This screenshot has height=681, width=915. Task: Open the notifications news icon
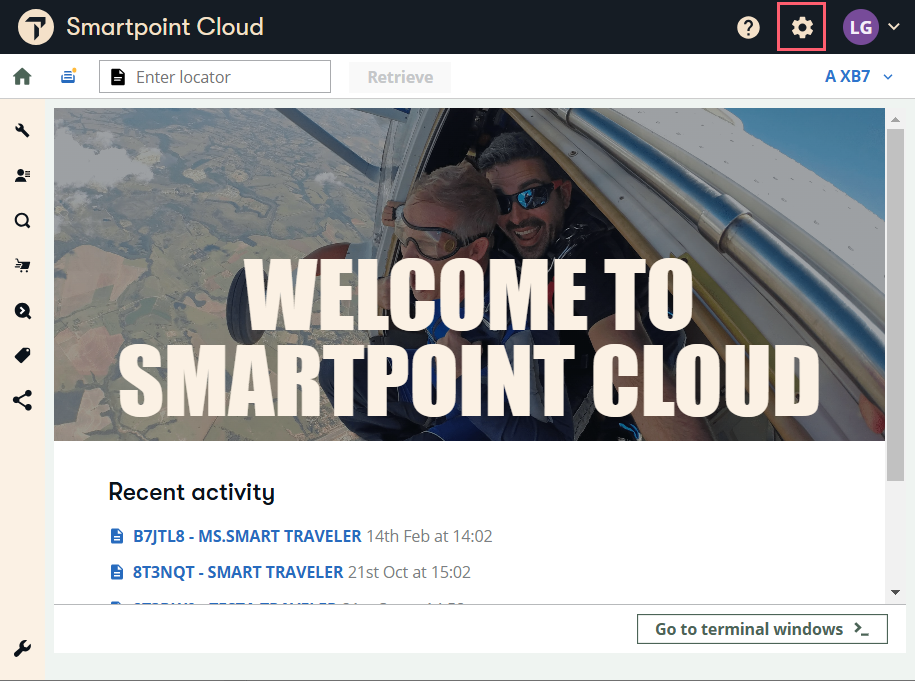click(69, 76)
